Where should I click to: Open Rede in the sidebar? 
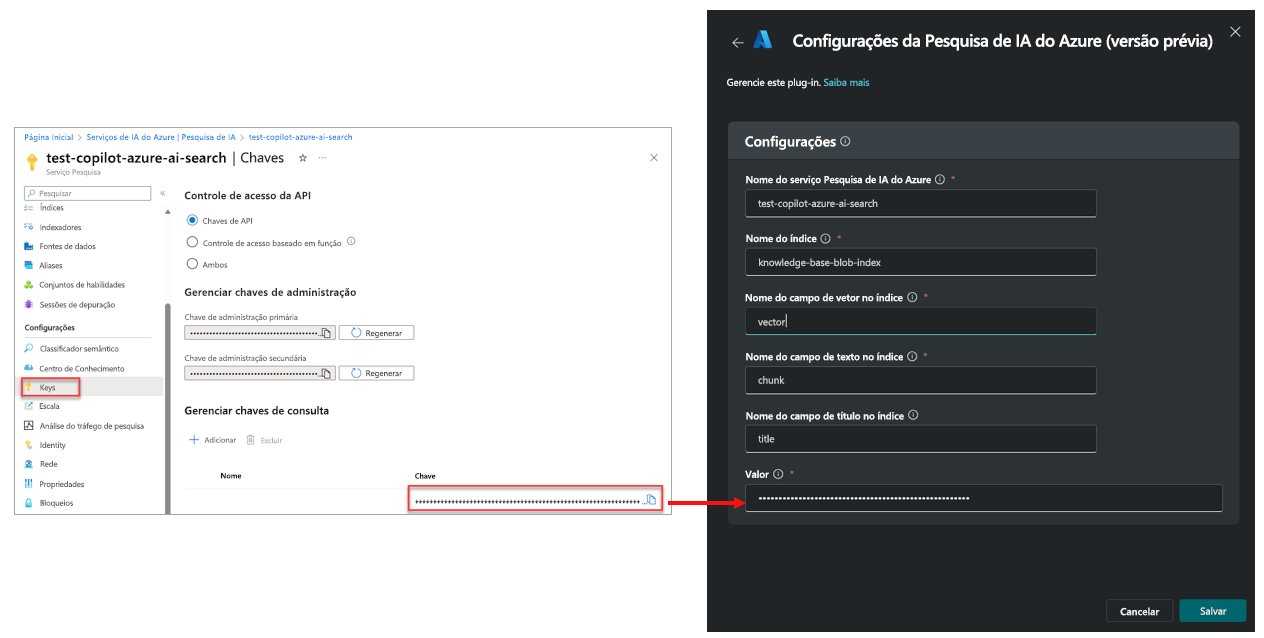(48, 464)
